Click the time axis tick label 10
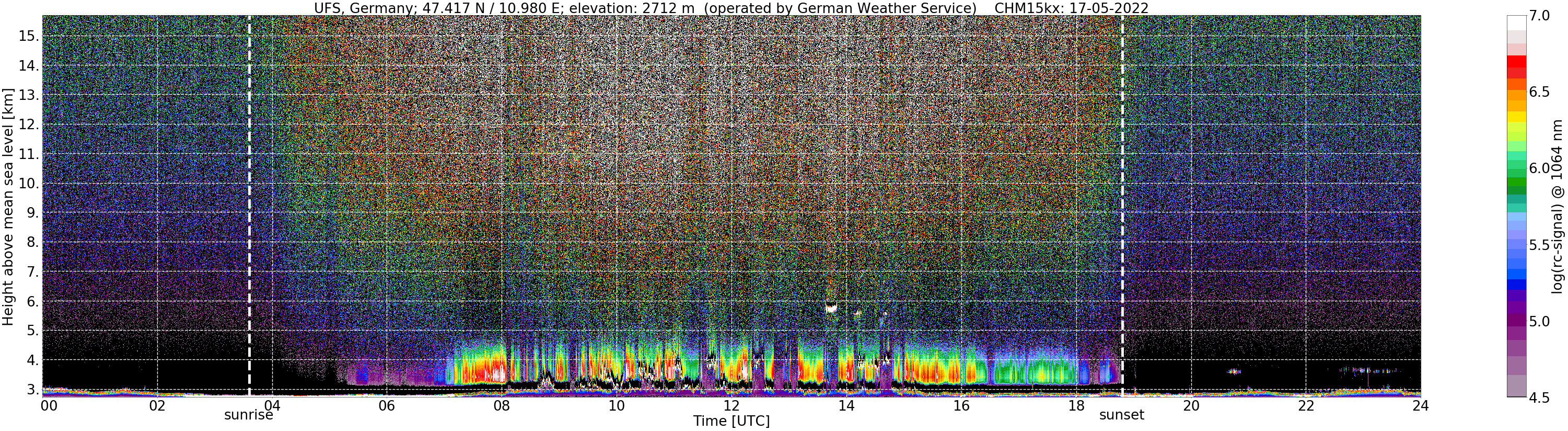 point(617,405)
